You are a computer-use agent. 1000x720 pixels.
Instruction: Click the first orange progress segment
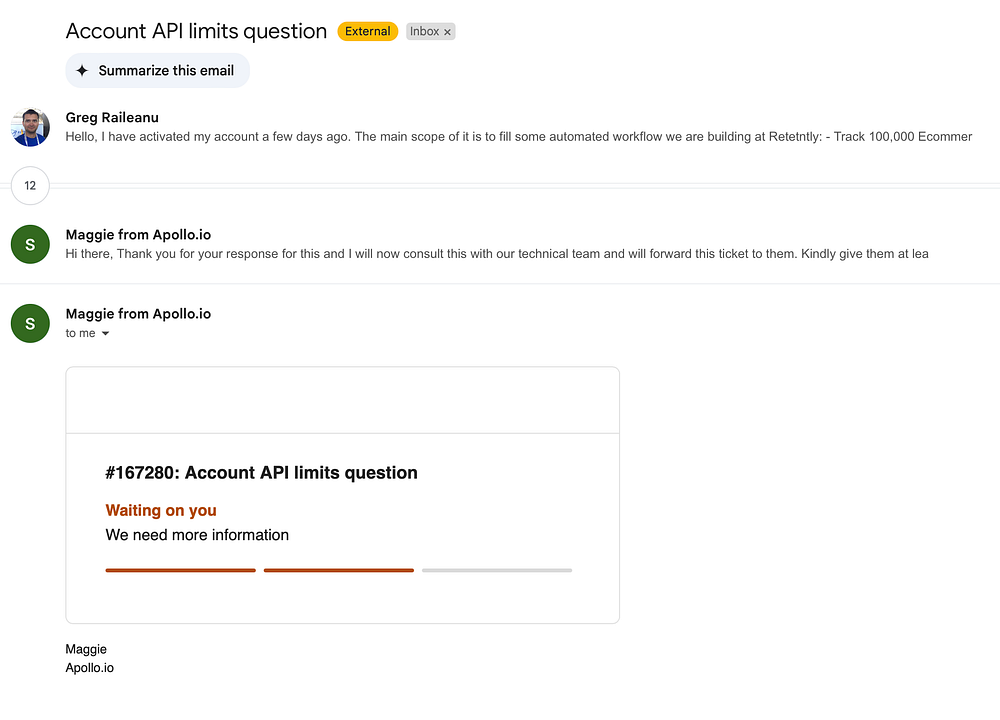click(x=180, y=570)
